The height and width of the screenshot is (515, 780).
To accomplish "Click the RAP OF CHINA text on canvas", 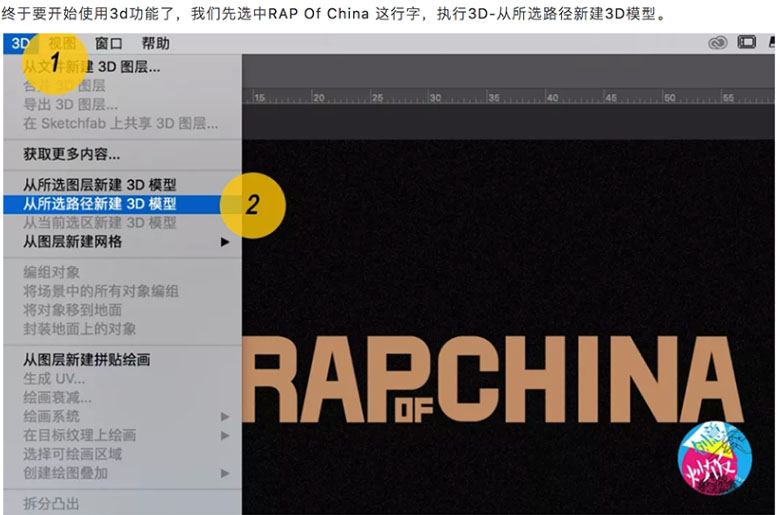I will (492, 379).
